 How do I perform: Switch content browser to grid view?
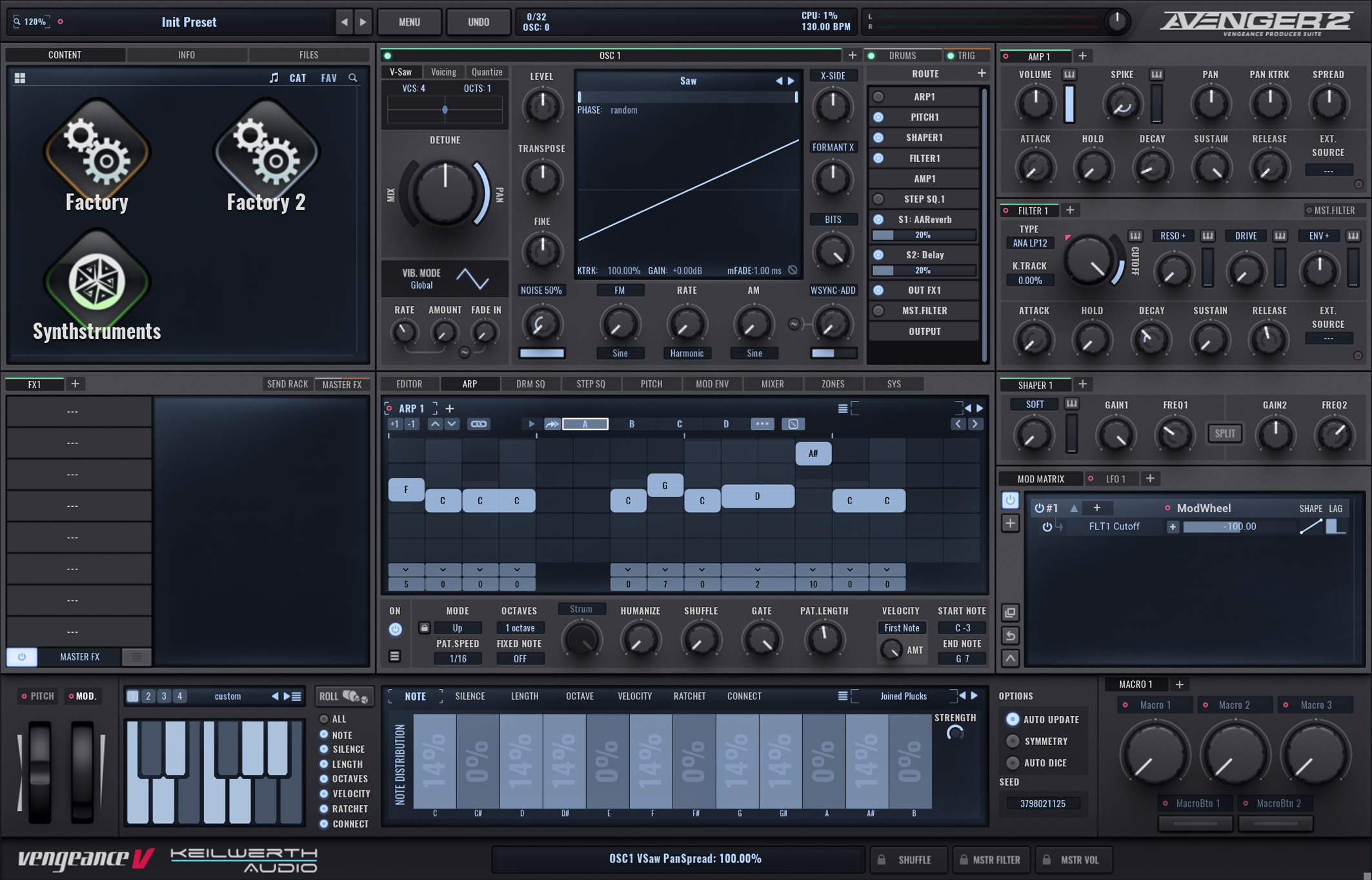click(x=20, y=78)
